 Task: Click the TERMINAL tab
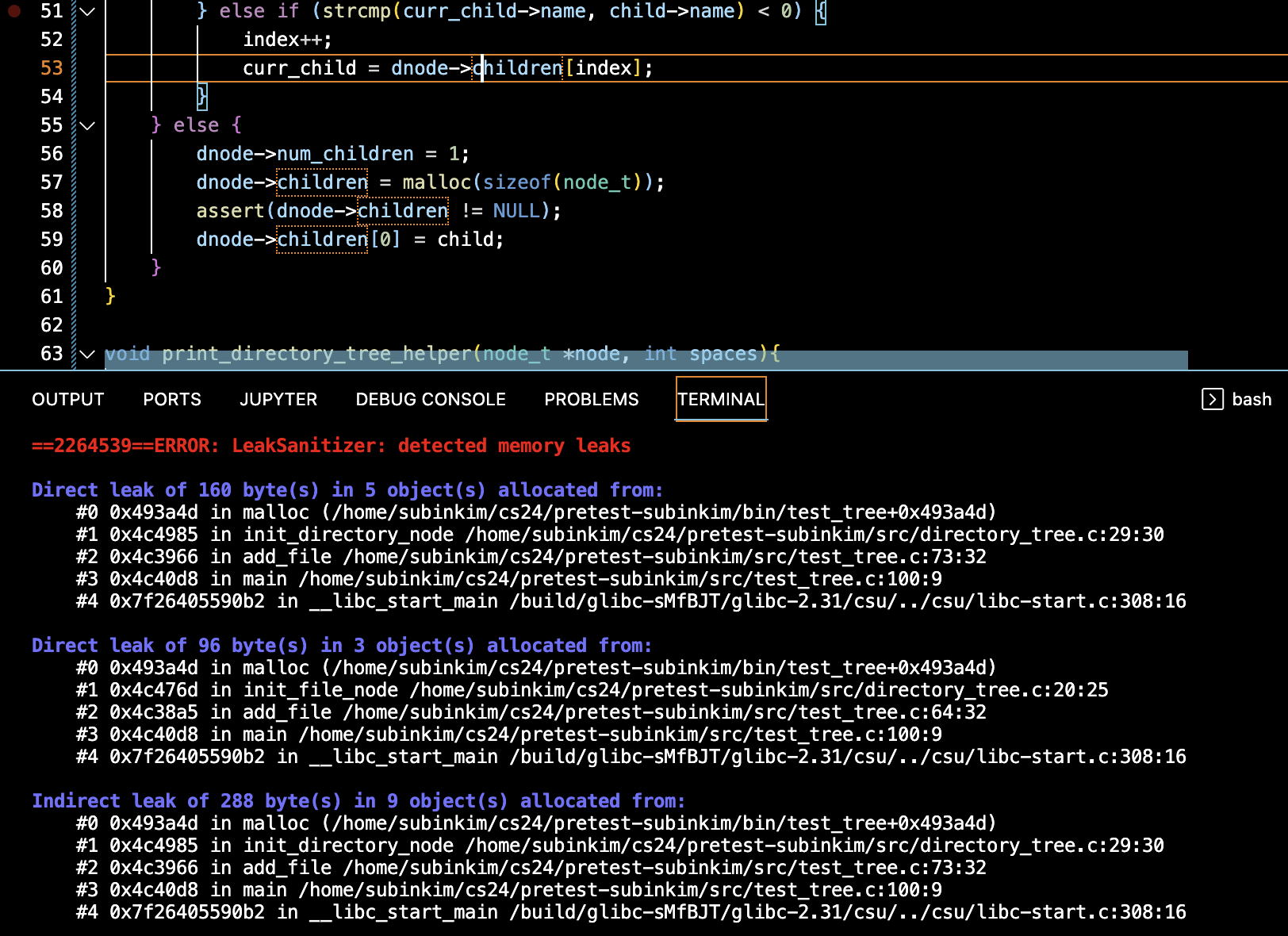point(720,400)
